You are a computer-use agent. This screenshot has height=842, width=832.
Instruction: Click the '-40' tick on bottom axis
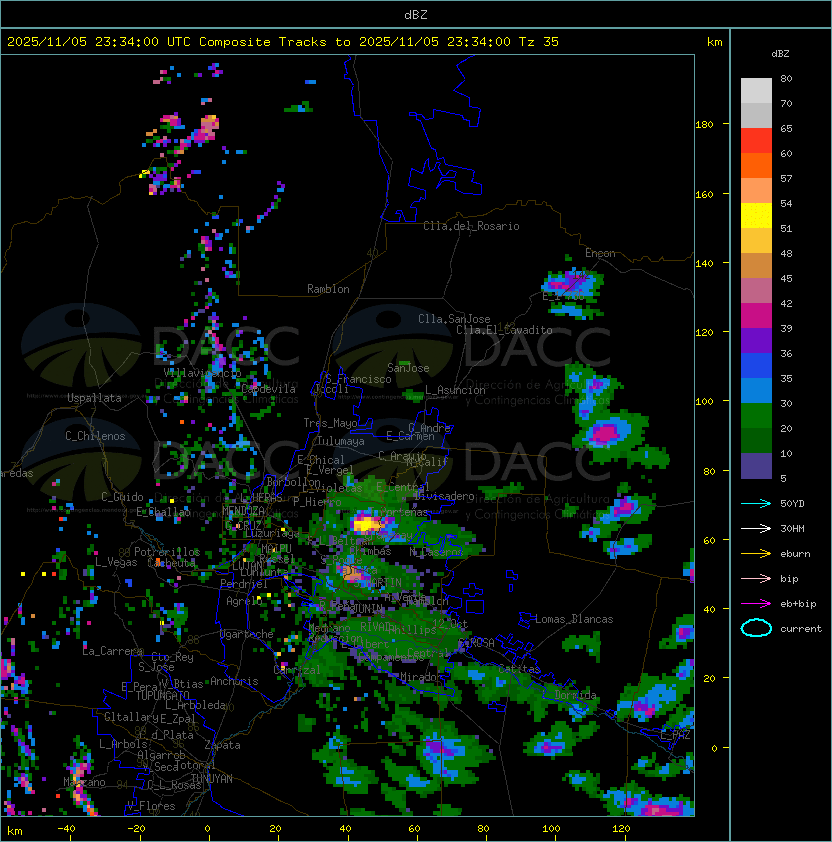click(66, 829)
